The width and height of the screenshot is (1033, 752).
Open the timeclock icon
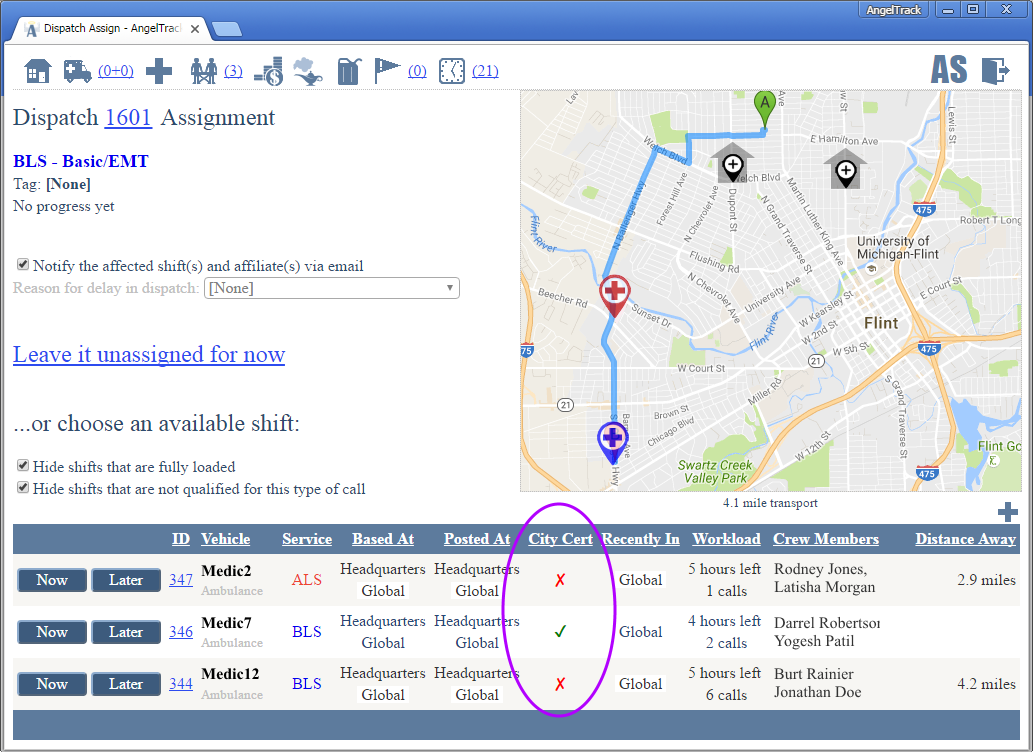pyautogui.click(x=452, y=71)
